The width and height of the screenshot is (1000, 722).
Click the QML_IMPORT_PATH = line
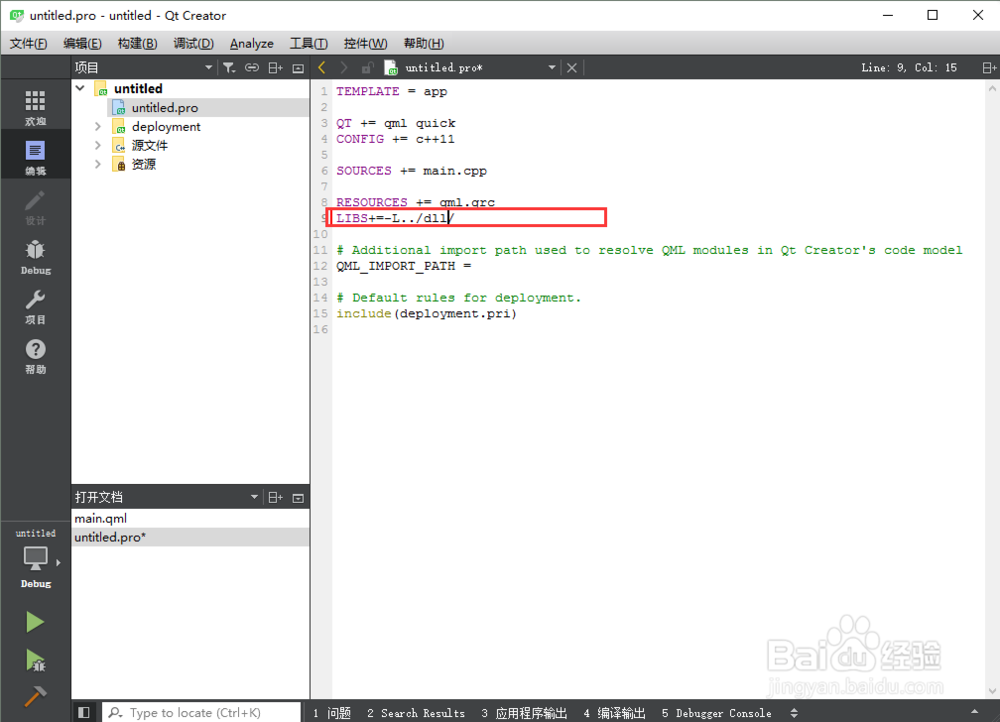404,266
